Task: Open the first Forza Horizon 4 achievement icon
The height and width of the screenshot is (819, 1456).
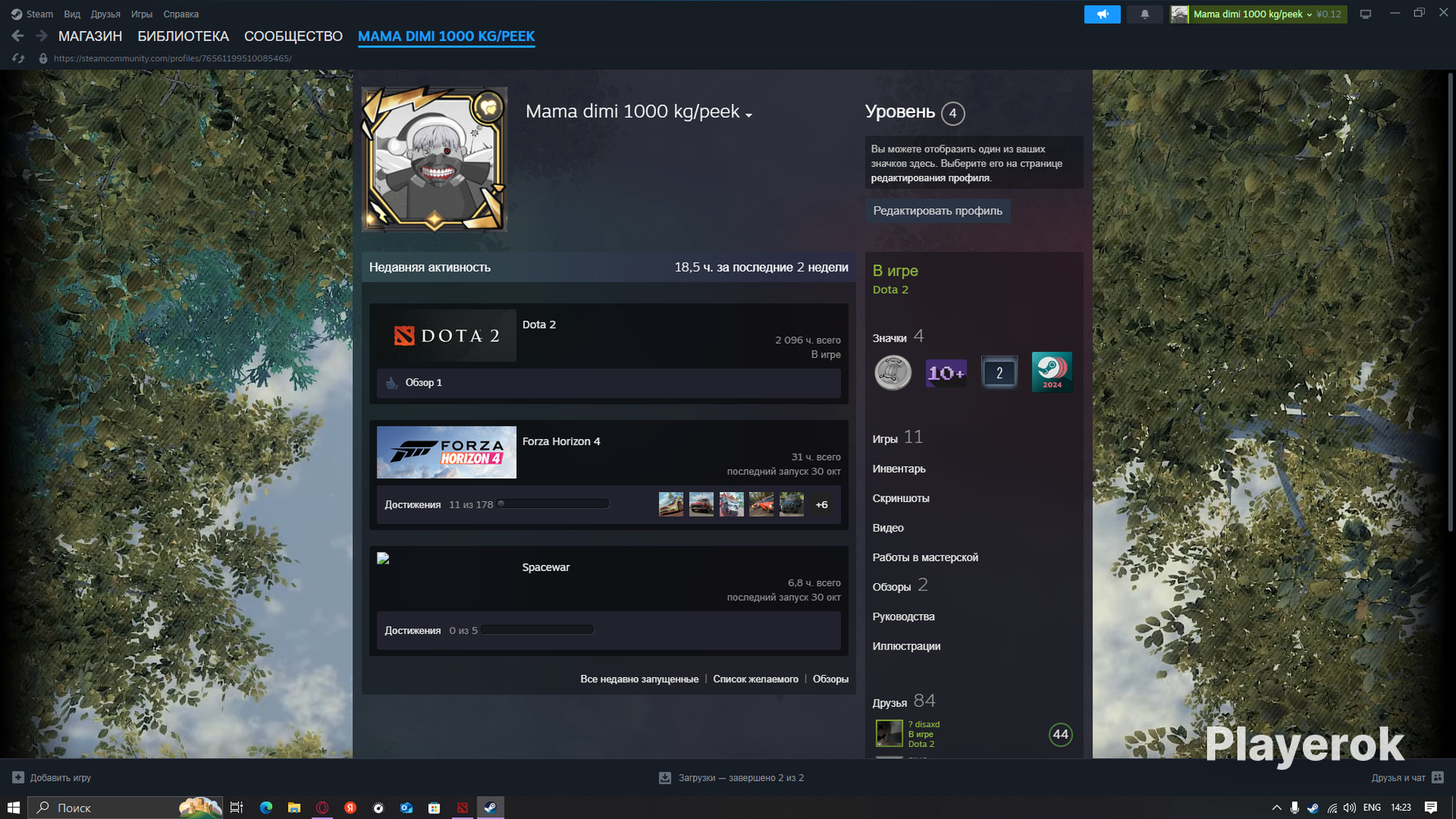Action: (x=671, y=505)
